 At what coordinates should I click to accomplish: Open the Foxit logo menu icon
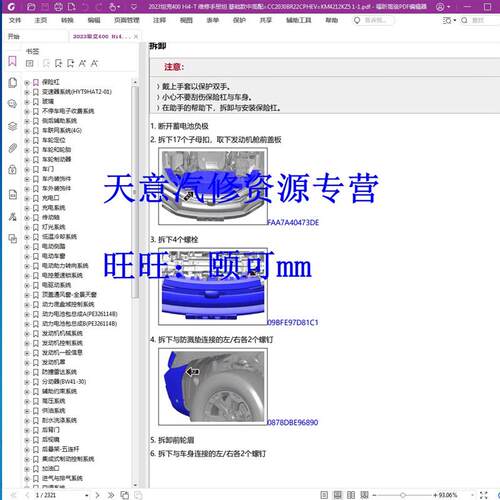[11, 7]
